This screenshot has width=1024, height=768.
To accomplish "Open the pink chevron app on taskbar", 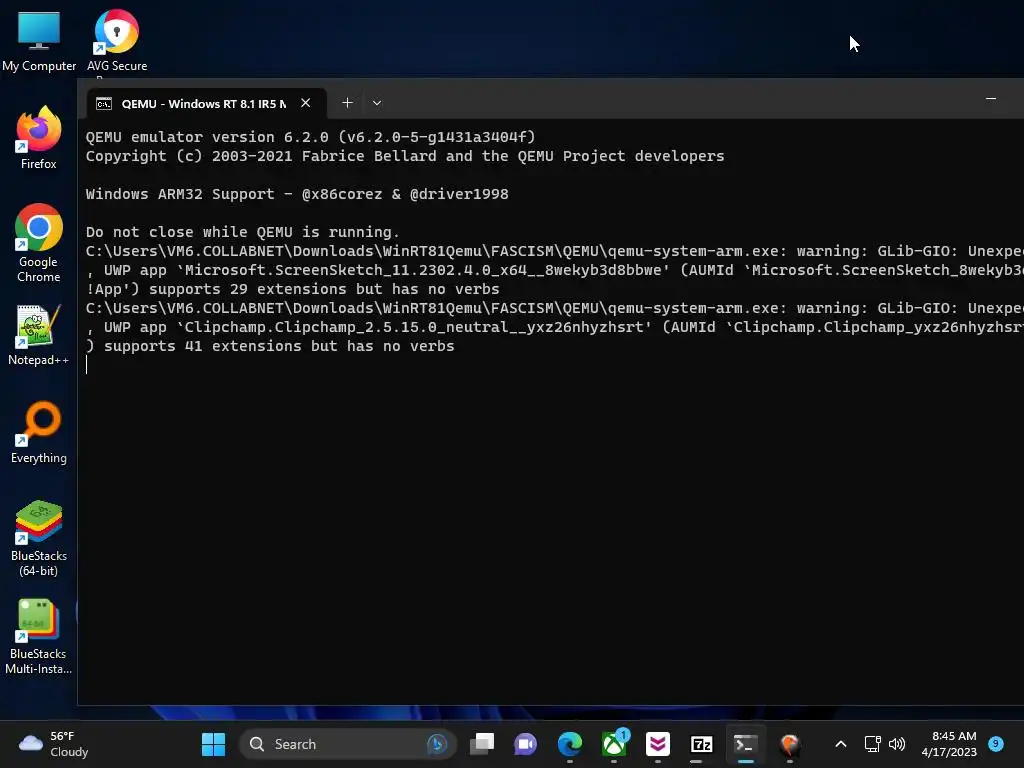I will pyautogui.click(x=658, y=744).
